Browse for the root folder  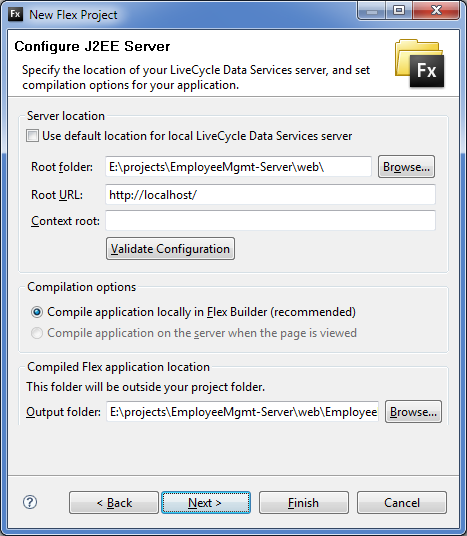coord(406,167)
